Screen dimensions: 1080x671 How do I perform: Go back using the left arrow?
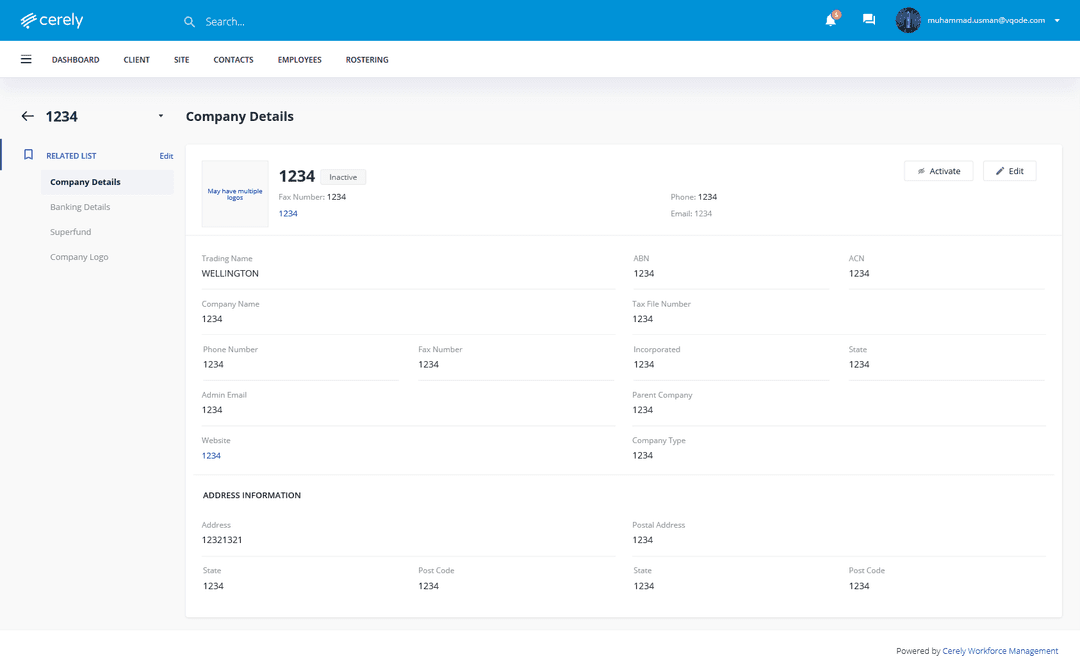pyautogui.click(x=27, y=116)
